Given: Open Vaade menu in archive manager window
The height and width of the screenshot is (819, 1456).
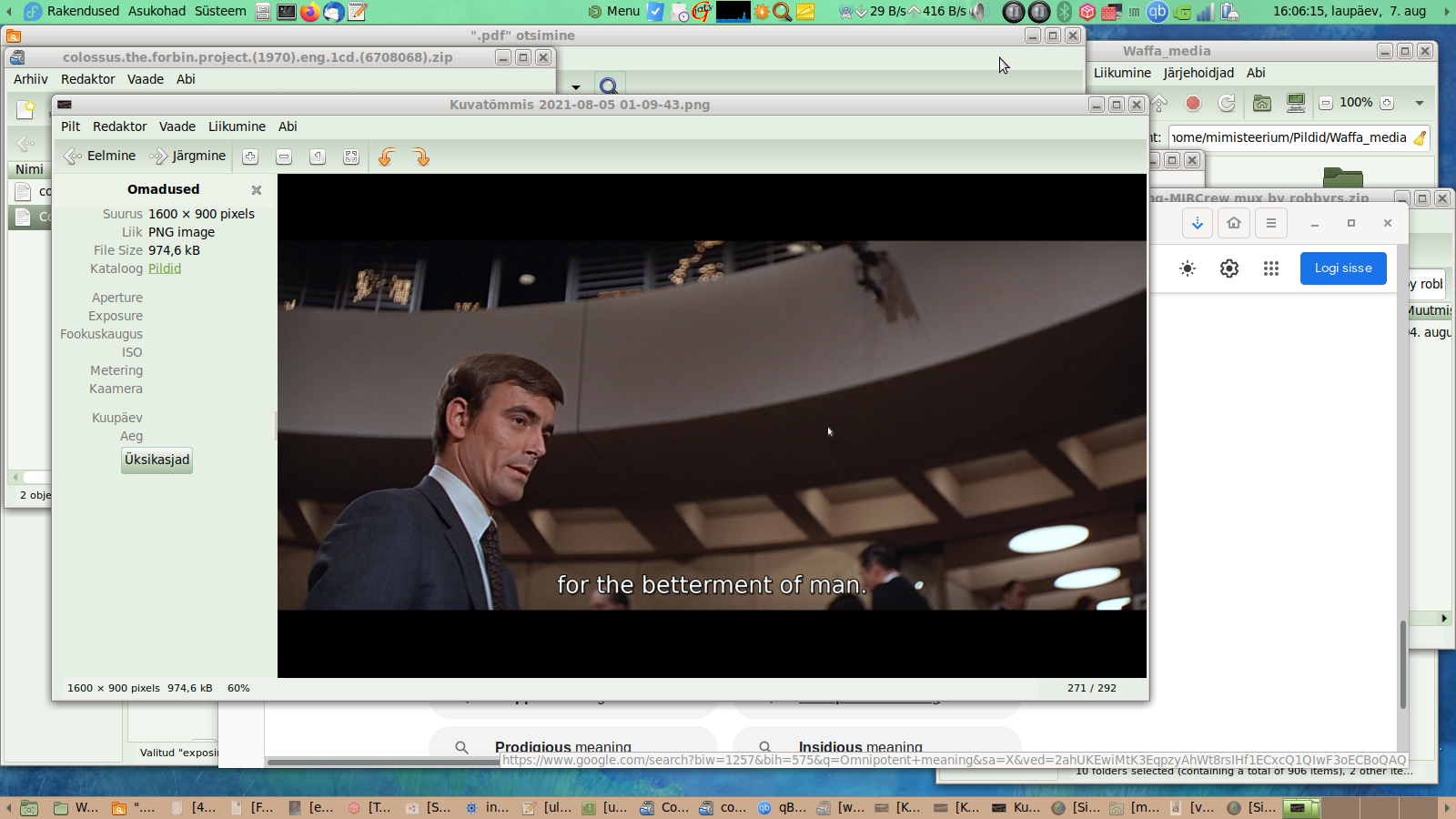Looking at the screenshot, I should coord(146,79).
